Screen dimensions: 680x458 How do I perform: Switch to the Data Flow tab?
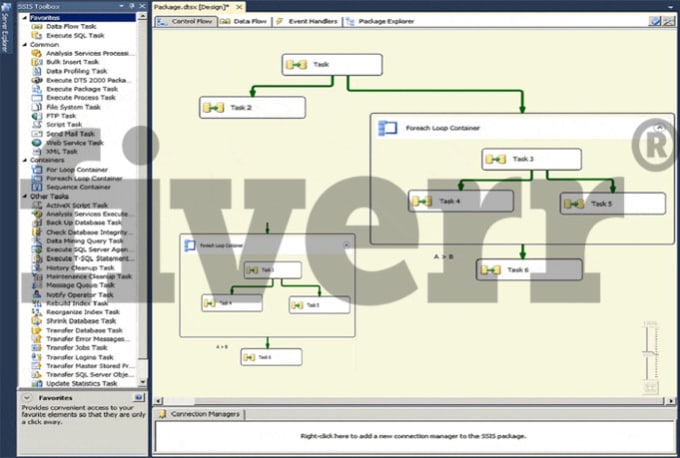coord(244,21)
